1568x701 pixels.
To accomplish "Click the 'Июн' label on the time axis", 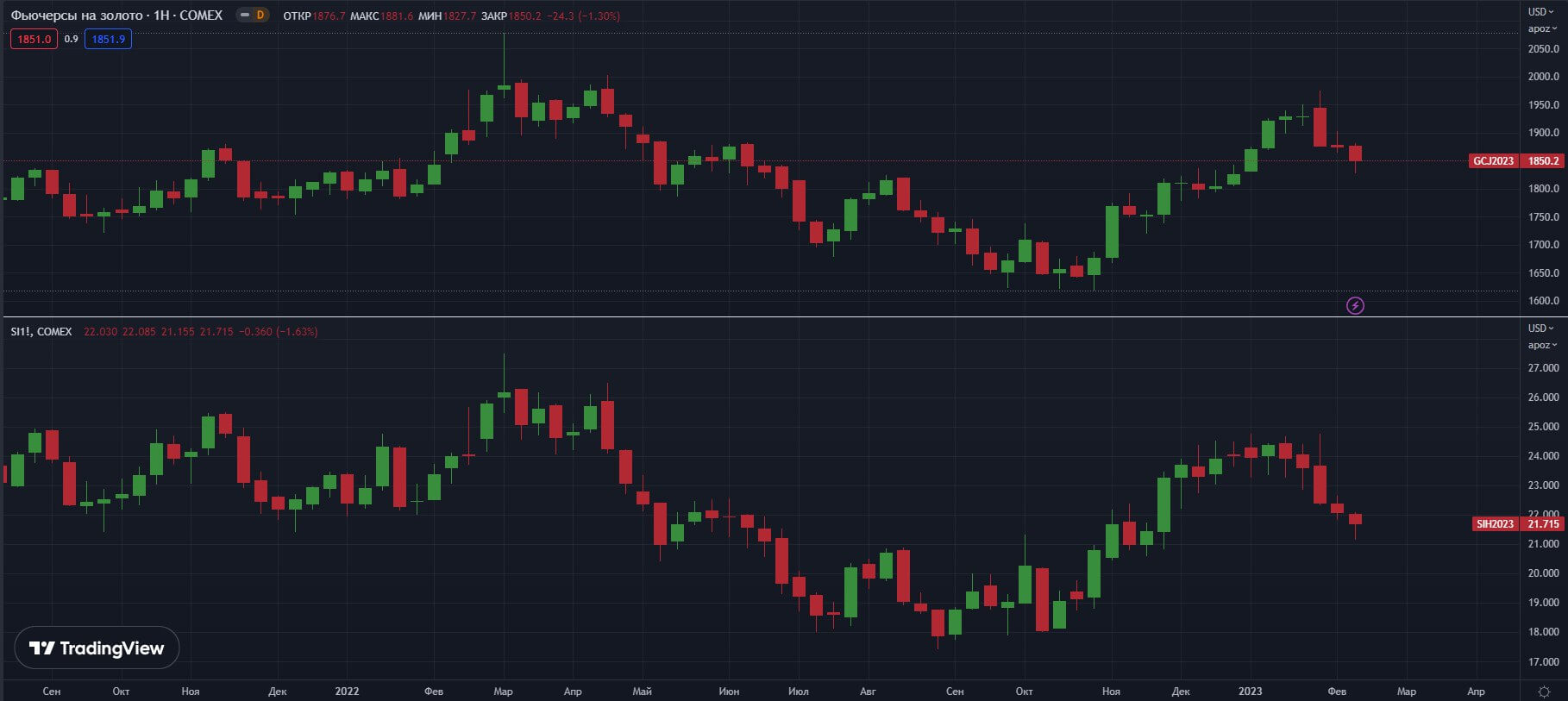I will pos(729,692).
